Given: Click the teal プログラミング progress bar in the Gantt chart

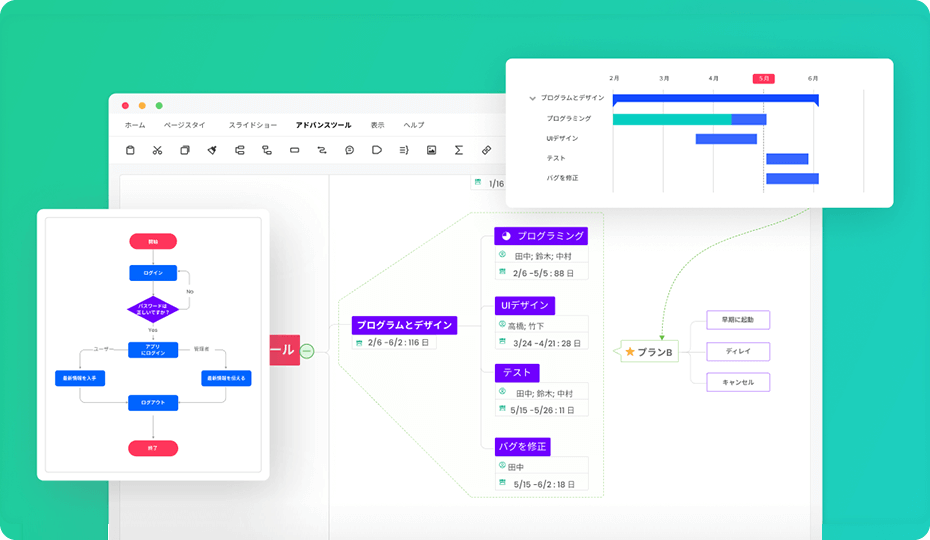Looking at the screenshot, I should coord(671,119).
